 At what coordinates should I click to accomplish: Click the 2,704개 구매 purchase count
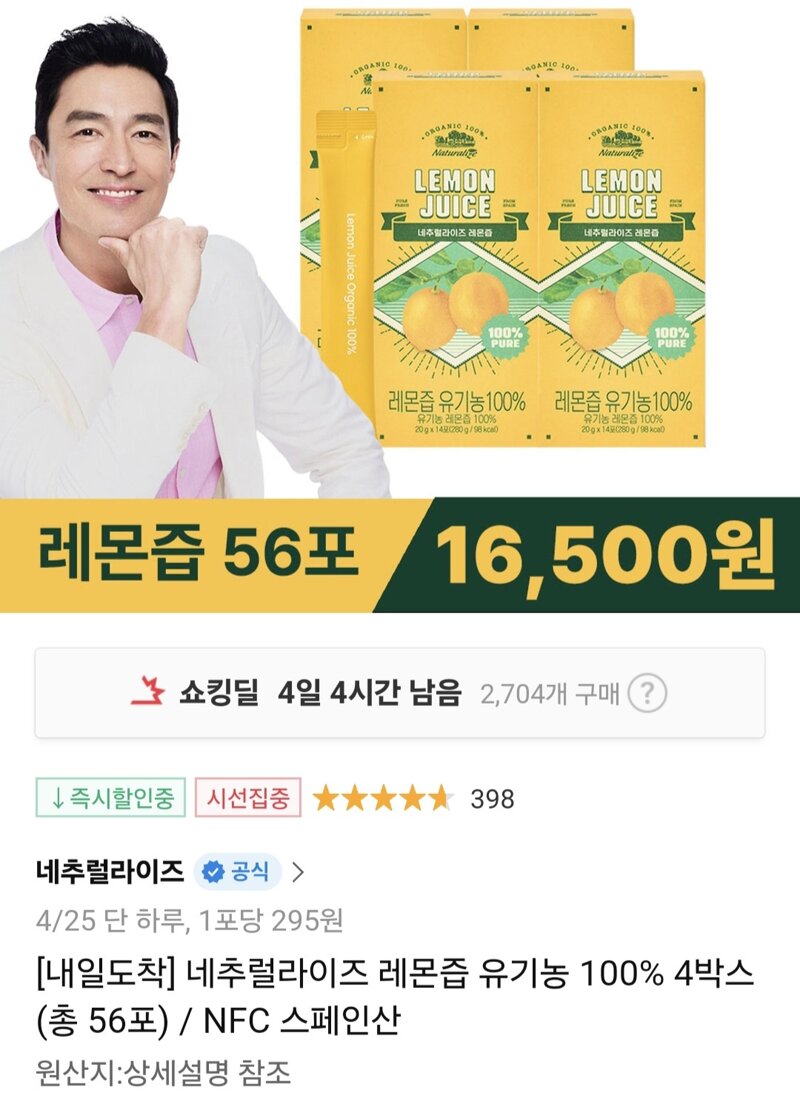point(550,693)
